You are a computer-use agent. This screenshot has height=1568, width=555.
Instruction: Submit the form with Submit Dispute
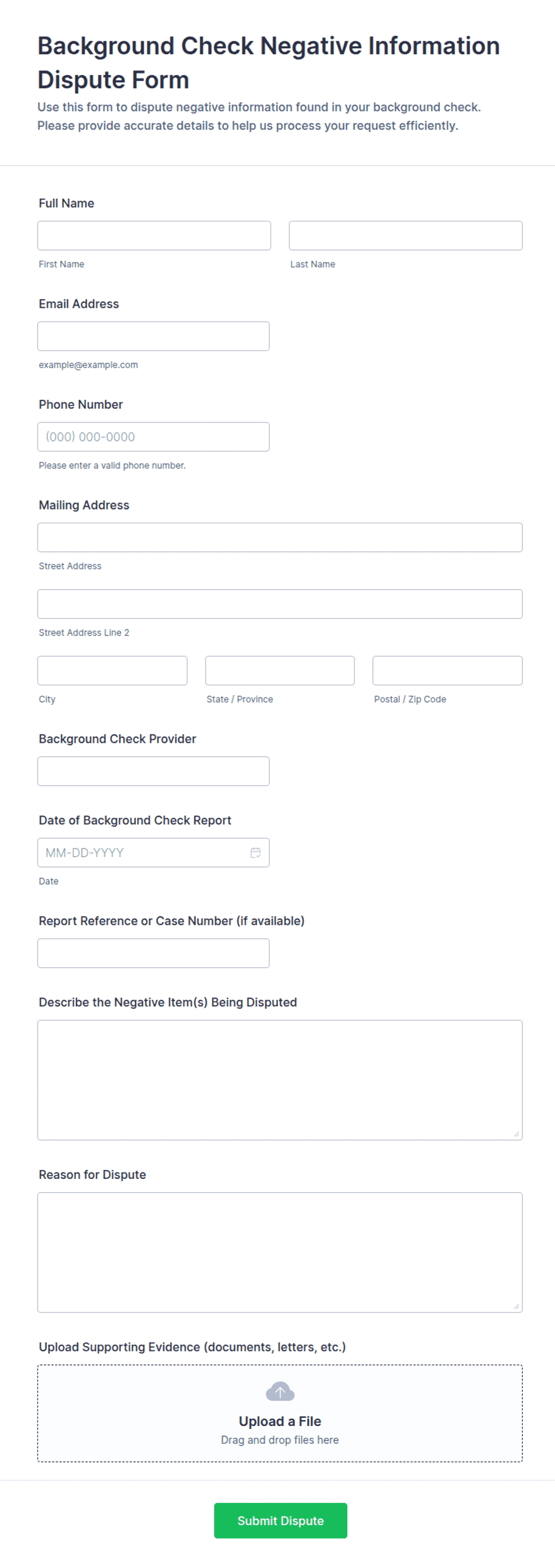point(280,1520)
